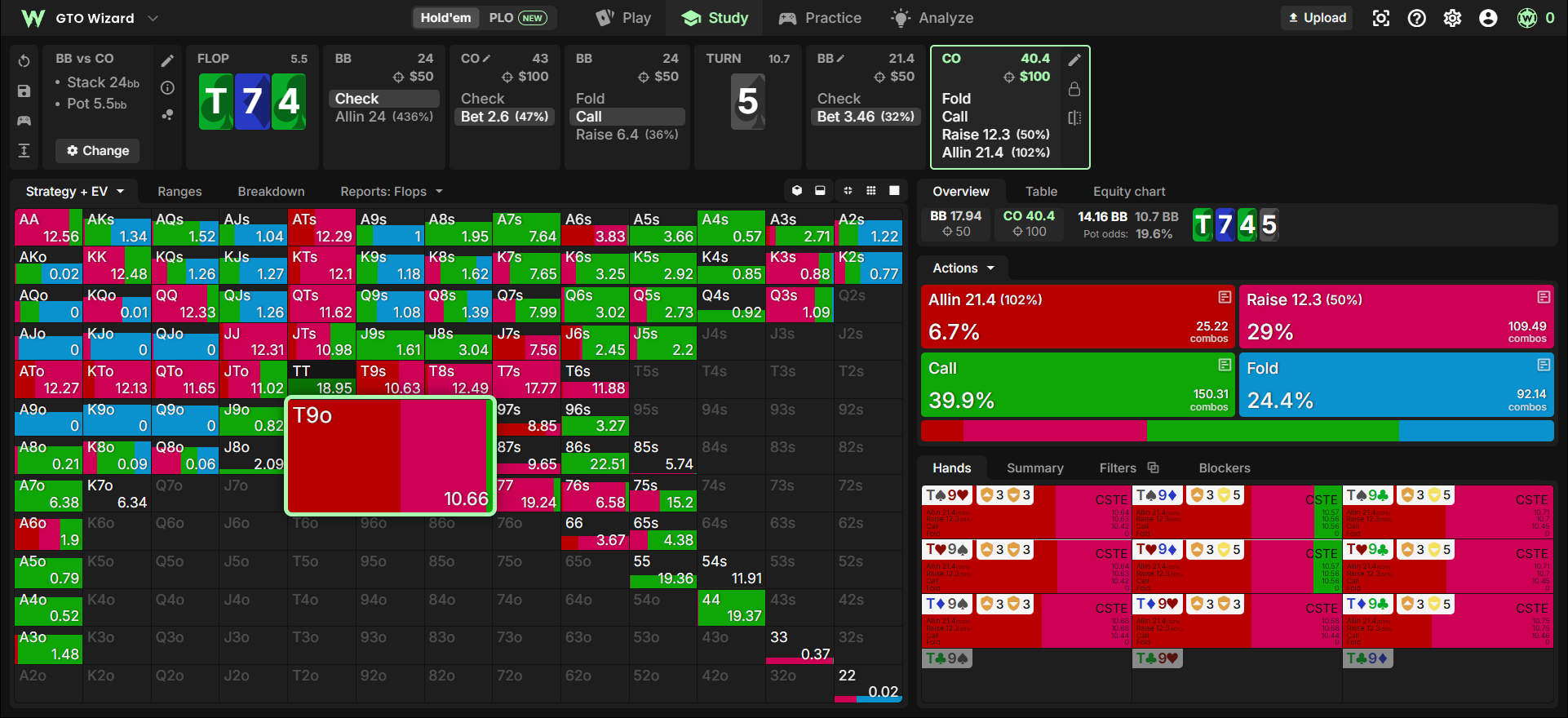Viewport: 1568px width, 718px height.
Task: Switch to PLO game mode
Action: (517, 18)
